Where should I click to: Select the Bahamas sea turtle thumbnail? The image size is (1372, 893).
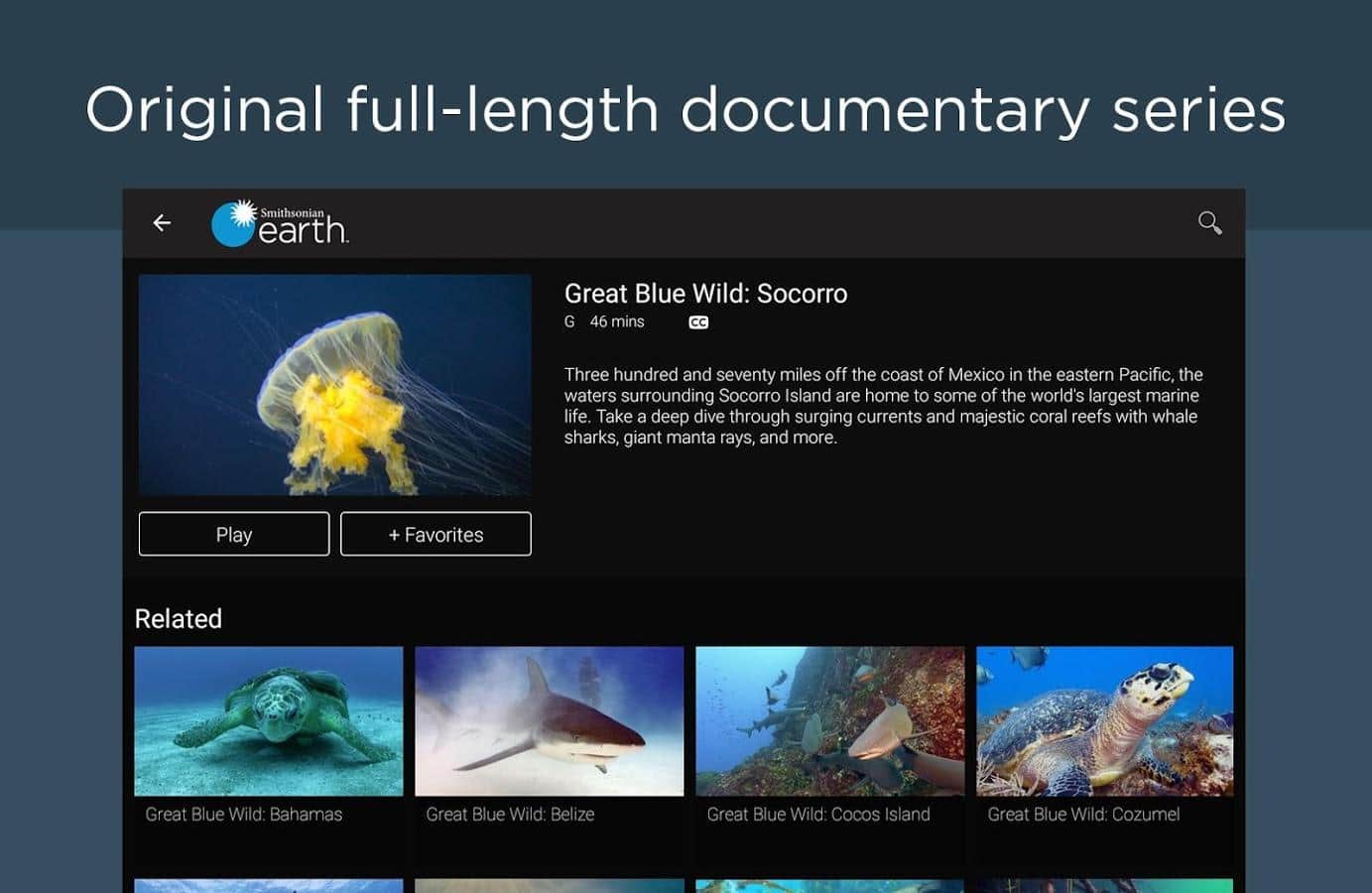[x=269, y=721]
